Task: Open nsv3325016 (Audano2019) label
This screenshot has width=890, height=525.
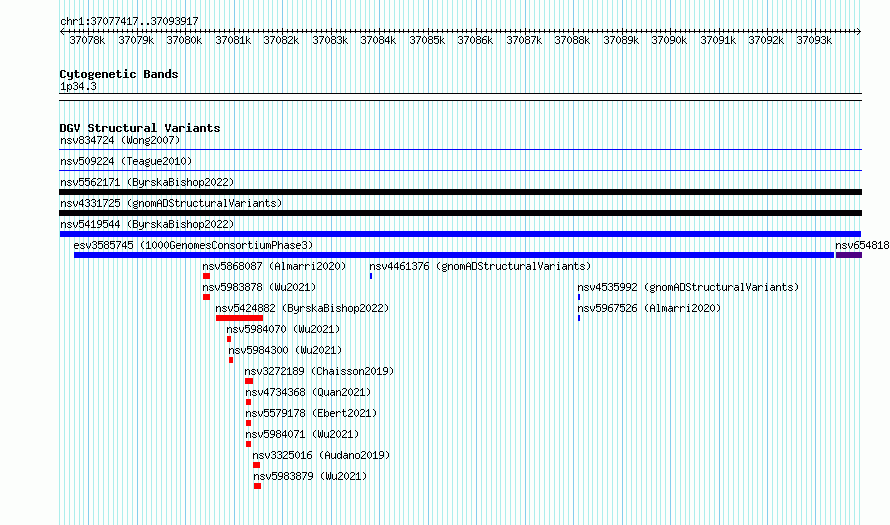Action: (321, 455)
